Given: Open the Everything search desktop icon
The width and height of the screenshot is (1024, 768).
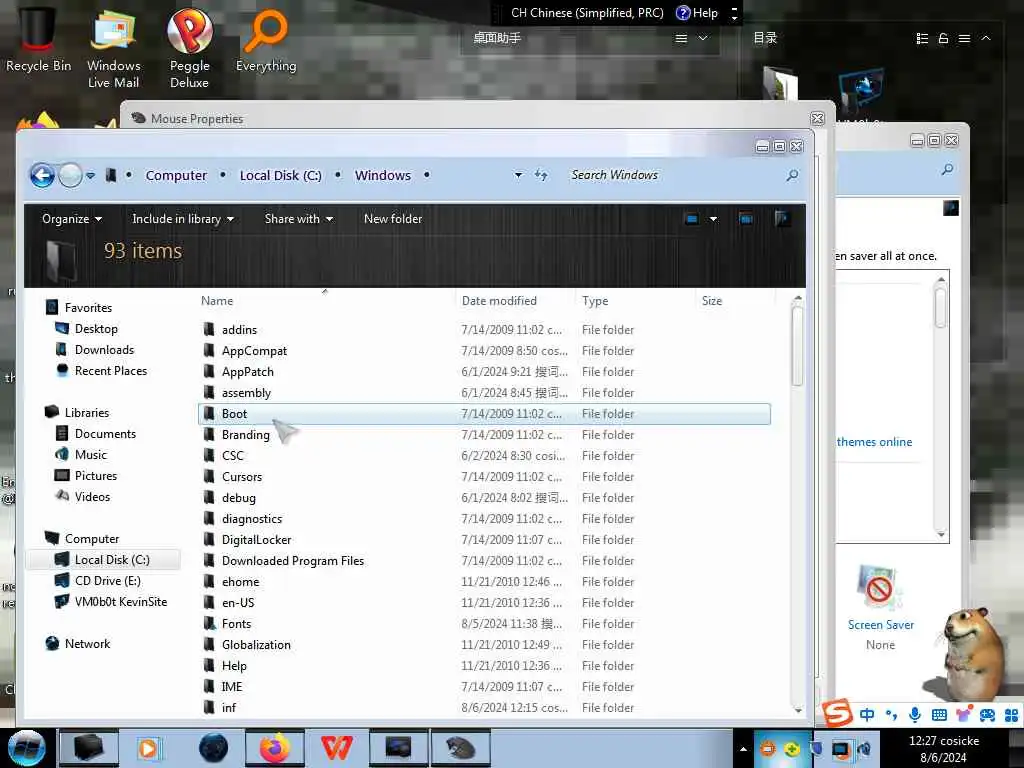Looking at the screenshot, I should pyautogui.click(x=266, y=42).
